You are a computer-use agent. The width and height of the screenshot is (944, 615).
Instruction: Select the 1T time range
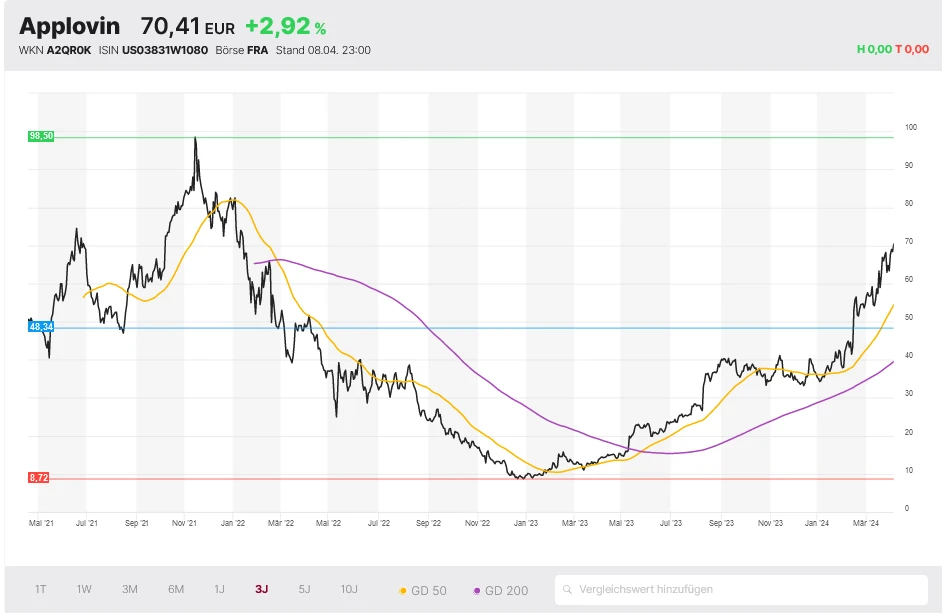click(41, 589)
